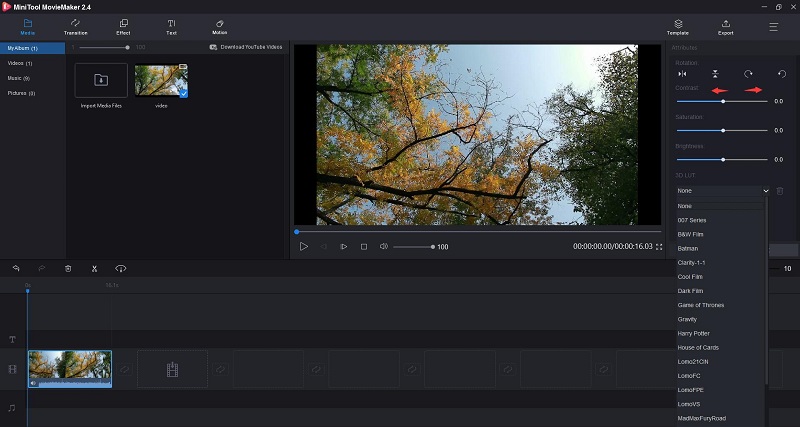Toggle fullscreen preview mode
Image resolution: width=800 pixels, height=427 pixels.
click(659, 246)
